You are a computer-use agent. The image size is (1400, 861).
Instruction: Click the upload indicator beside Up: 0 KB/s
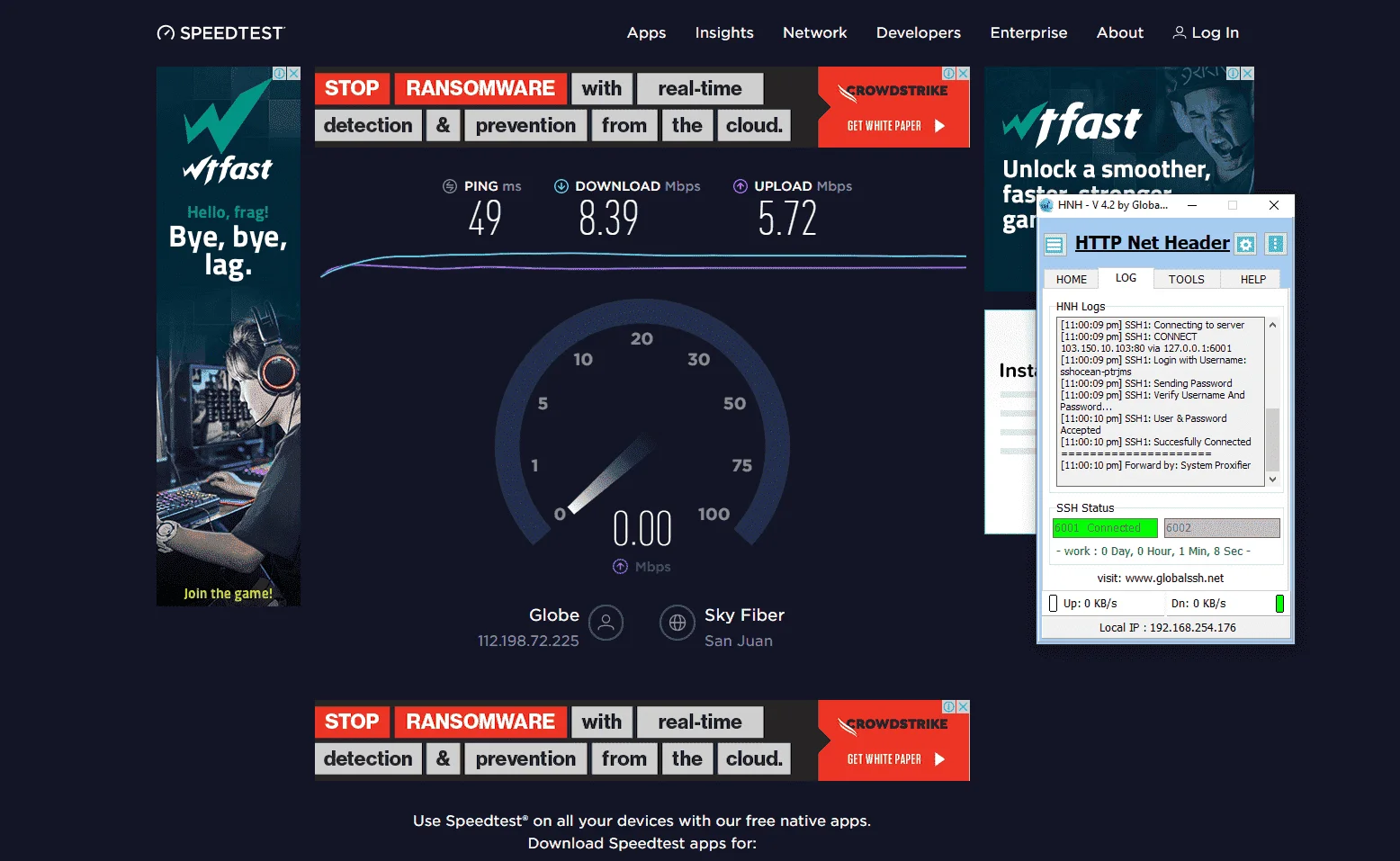pos(1053,604)
